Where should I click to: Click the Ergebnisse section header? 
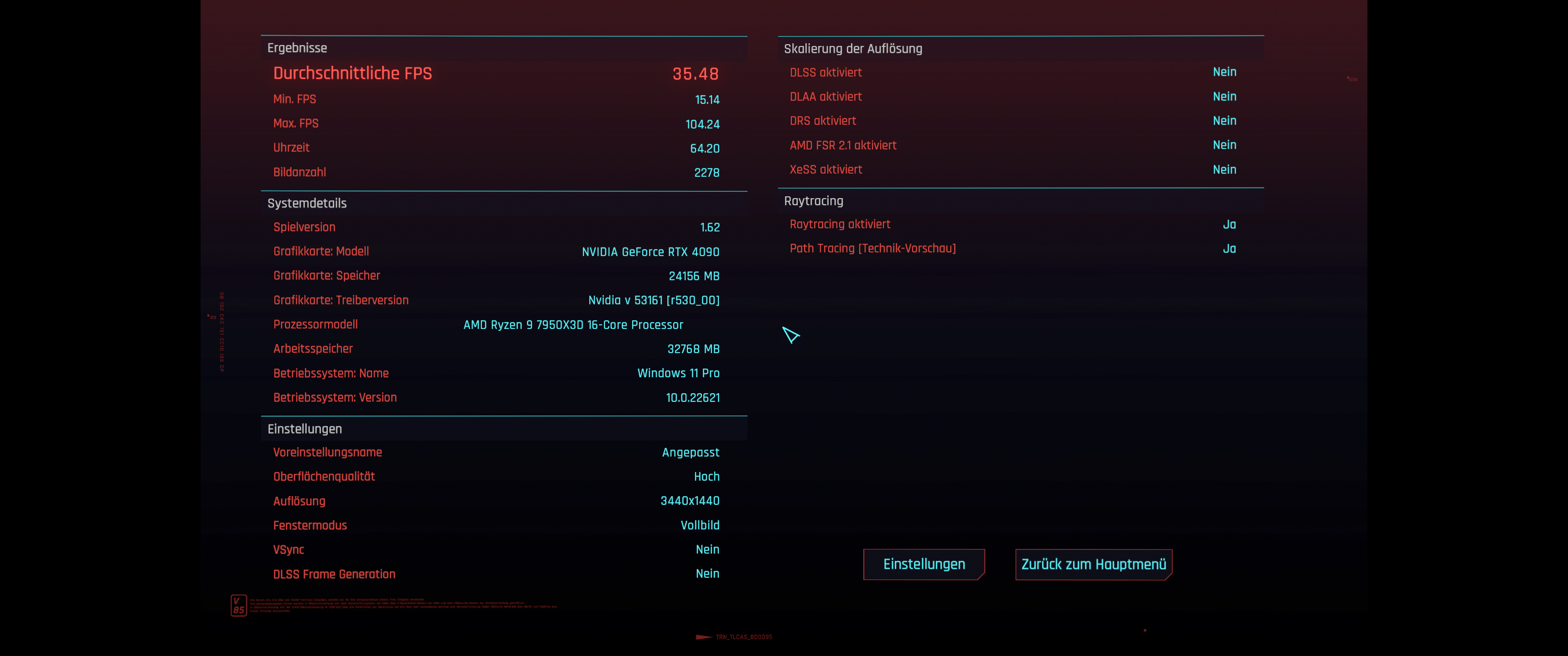(x=297, y=48)
